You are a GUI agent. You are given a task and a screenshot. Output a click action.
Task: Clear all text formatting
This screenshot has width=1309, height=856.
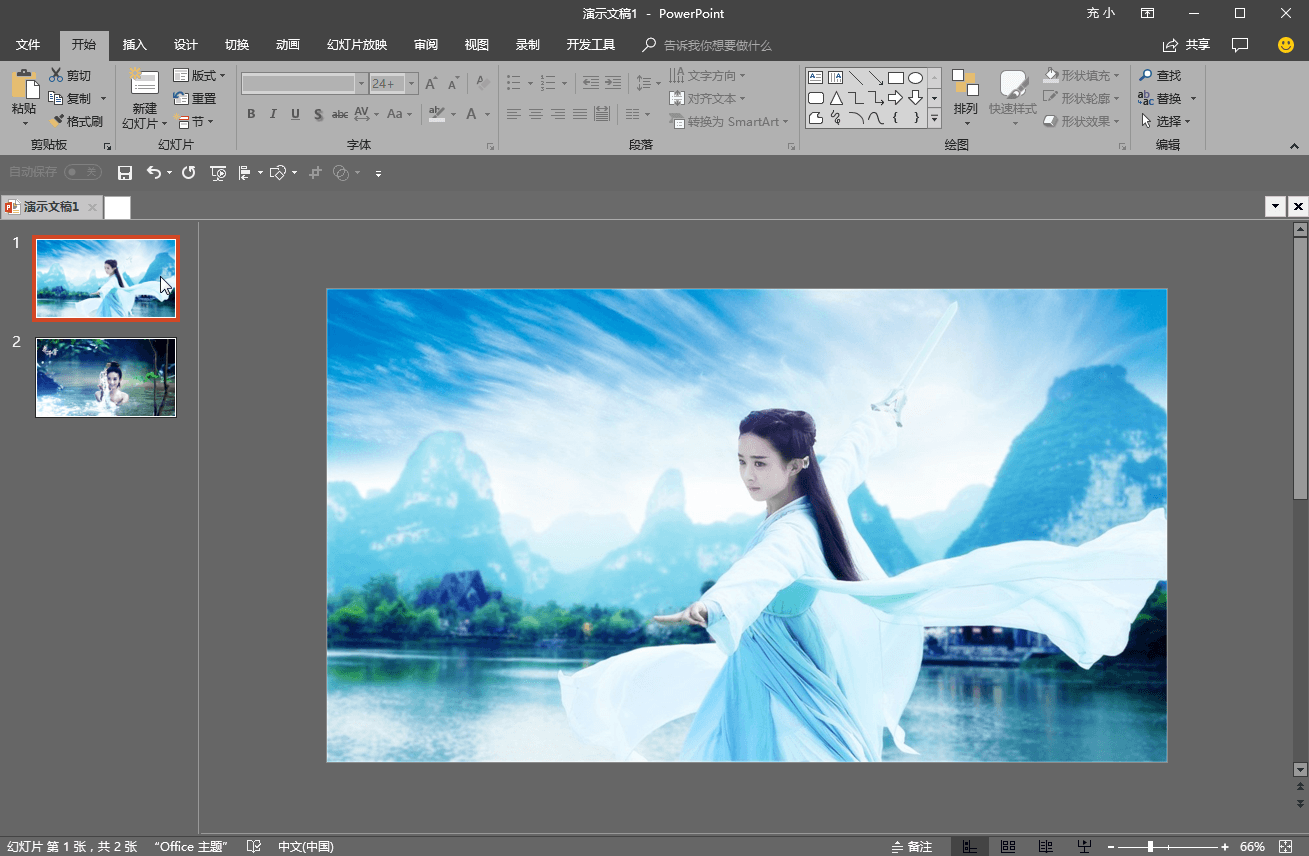pyautogui.click(x=483, y=84)
